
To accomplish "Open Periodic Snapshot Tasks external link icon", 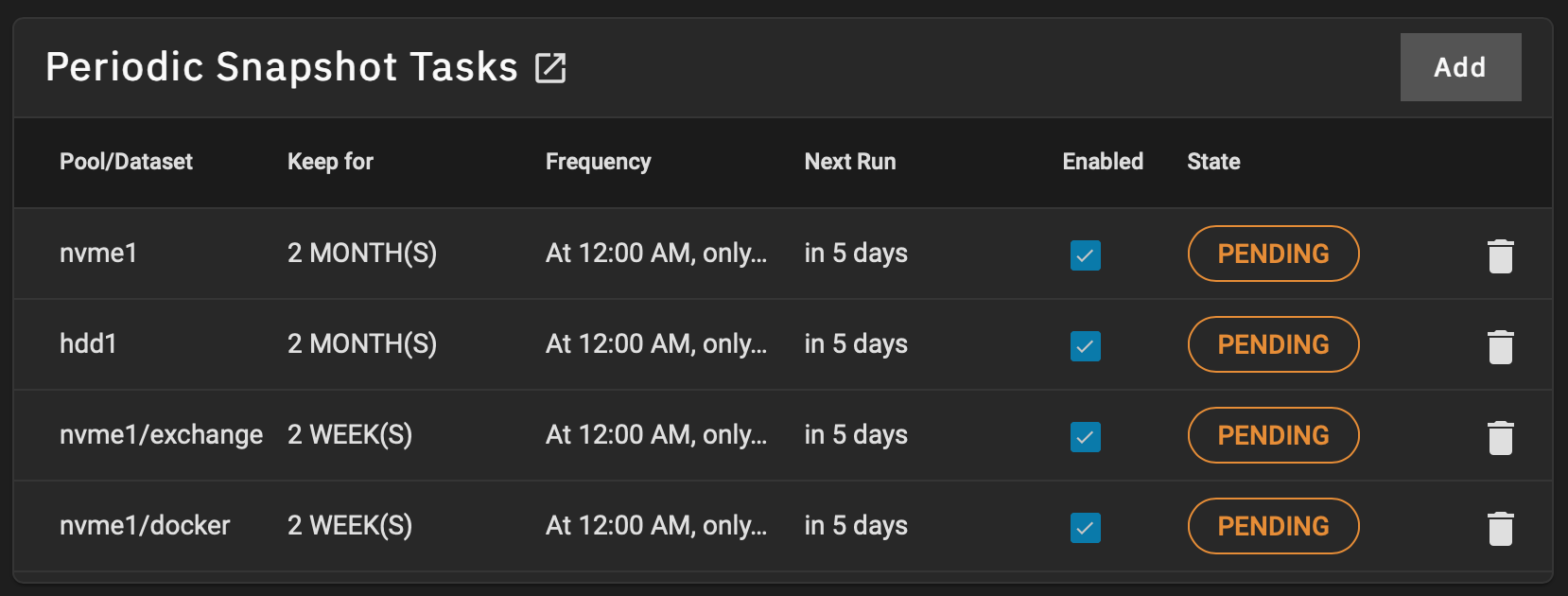I will (550, 68).
